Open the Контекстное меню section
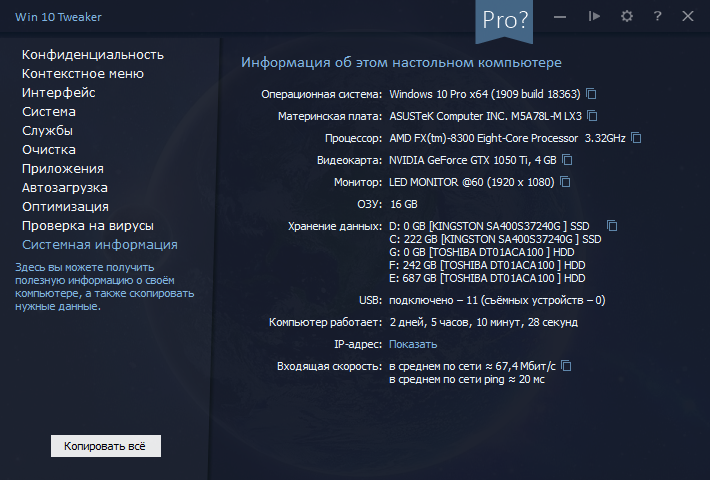The height and width of the screenshot is (480, 710). tap(83, 74)
